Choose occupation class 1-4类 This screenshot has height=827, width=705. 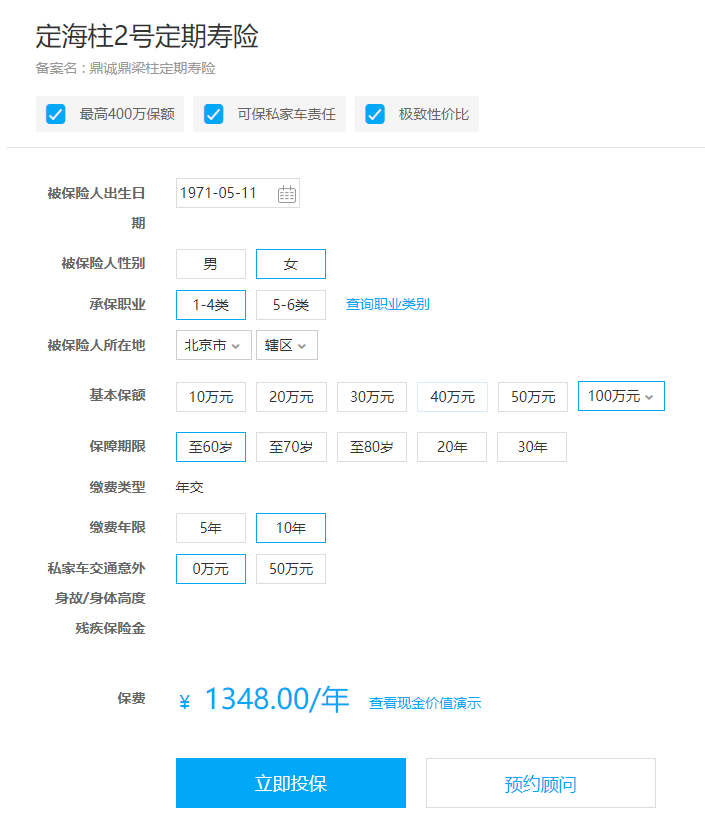(x=211, y=305)
